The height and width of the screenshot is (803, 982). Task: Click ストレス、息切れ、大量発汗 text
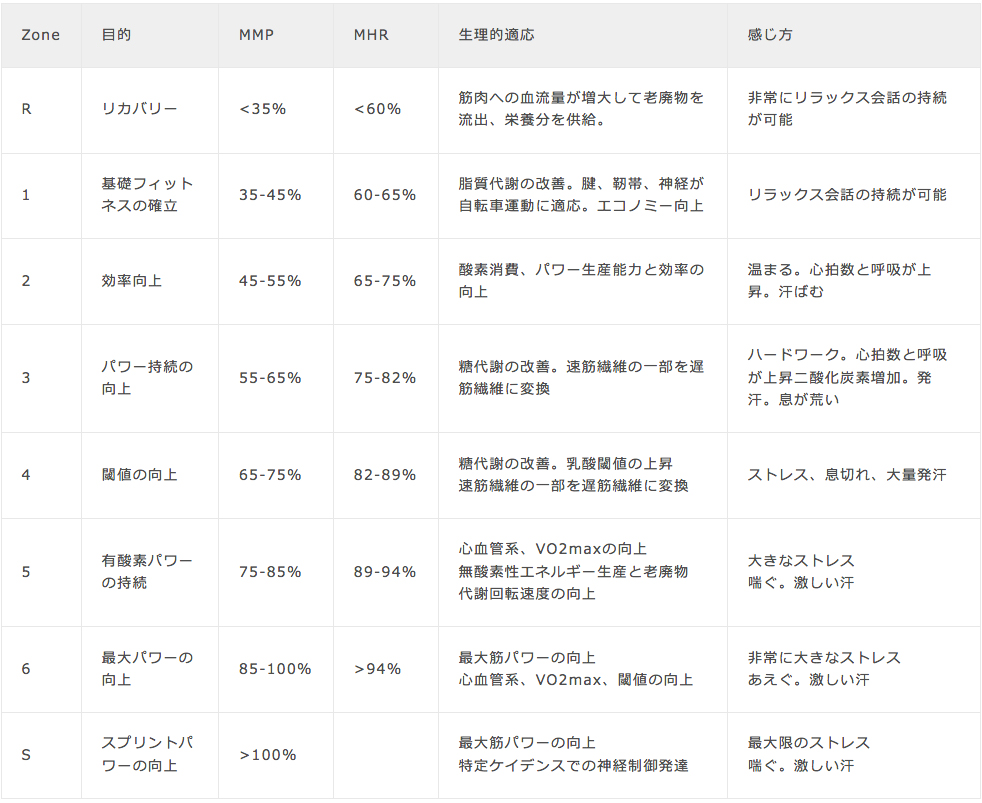[846, 475]
